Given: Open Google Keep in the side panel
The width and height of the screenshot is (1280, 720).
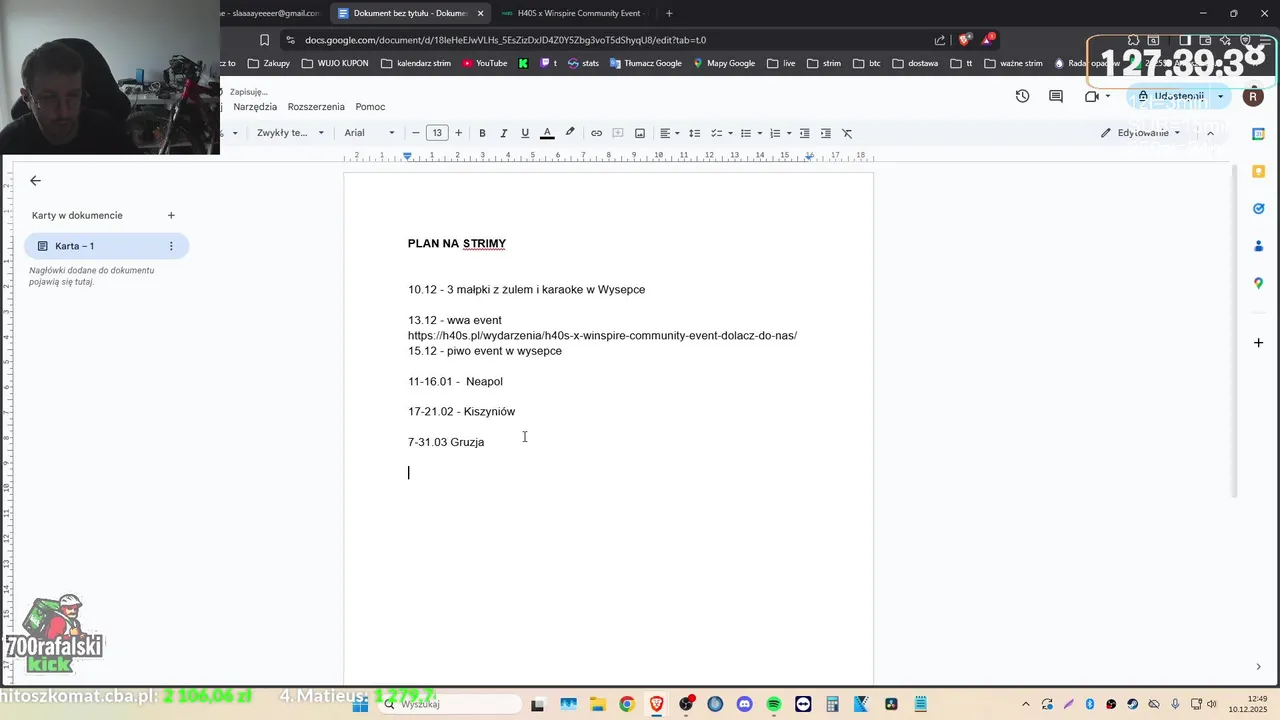Looking at the screenshot, I should (1259, 172).
